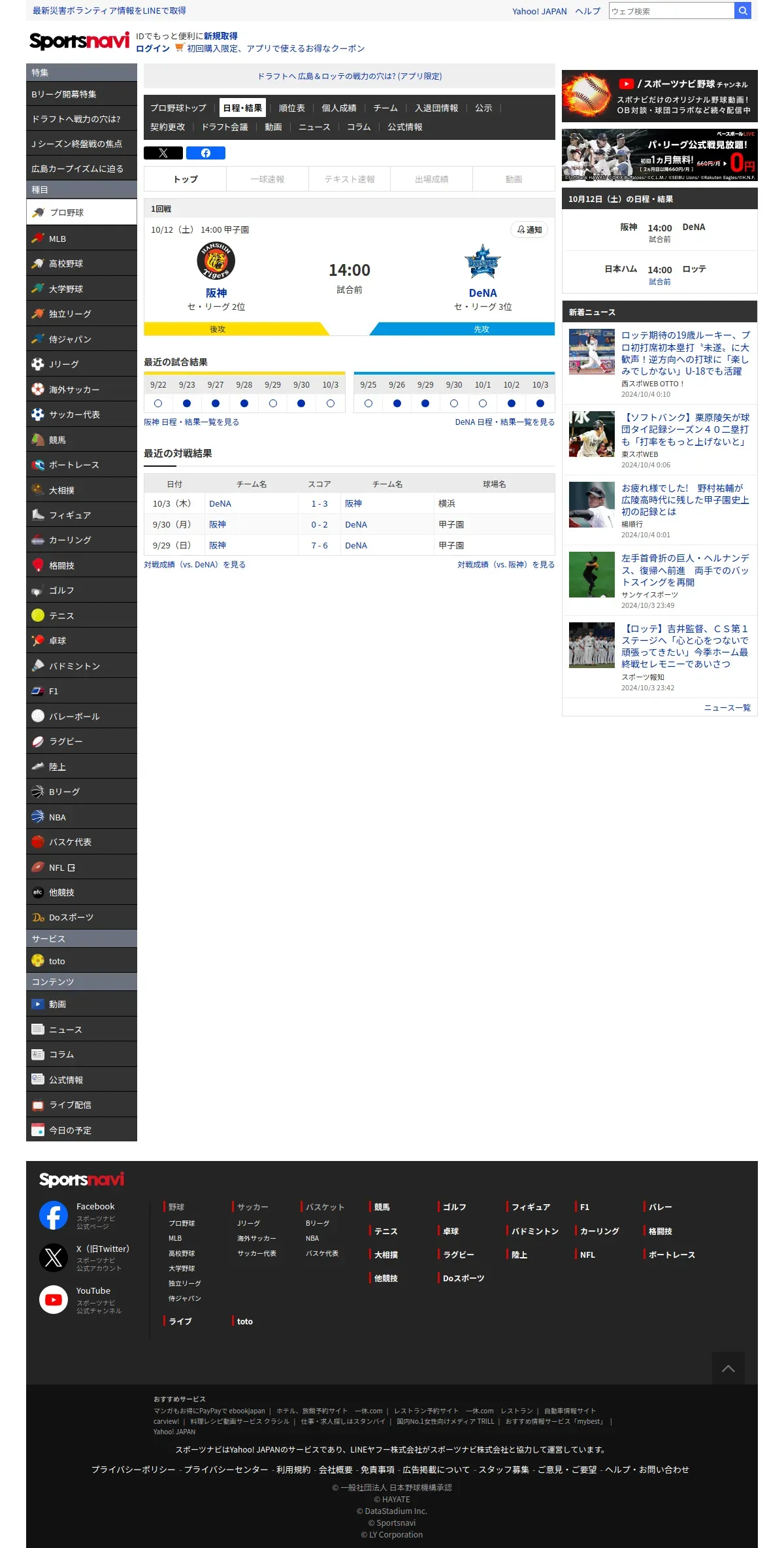This screenshot has width=784, height=1548.
Task: Open プライバシーポリシー in the footer
Action: (x=133, y=1470)
